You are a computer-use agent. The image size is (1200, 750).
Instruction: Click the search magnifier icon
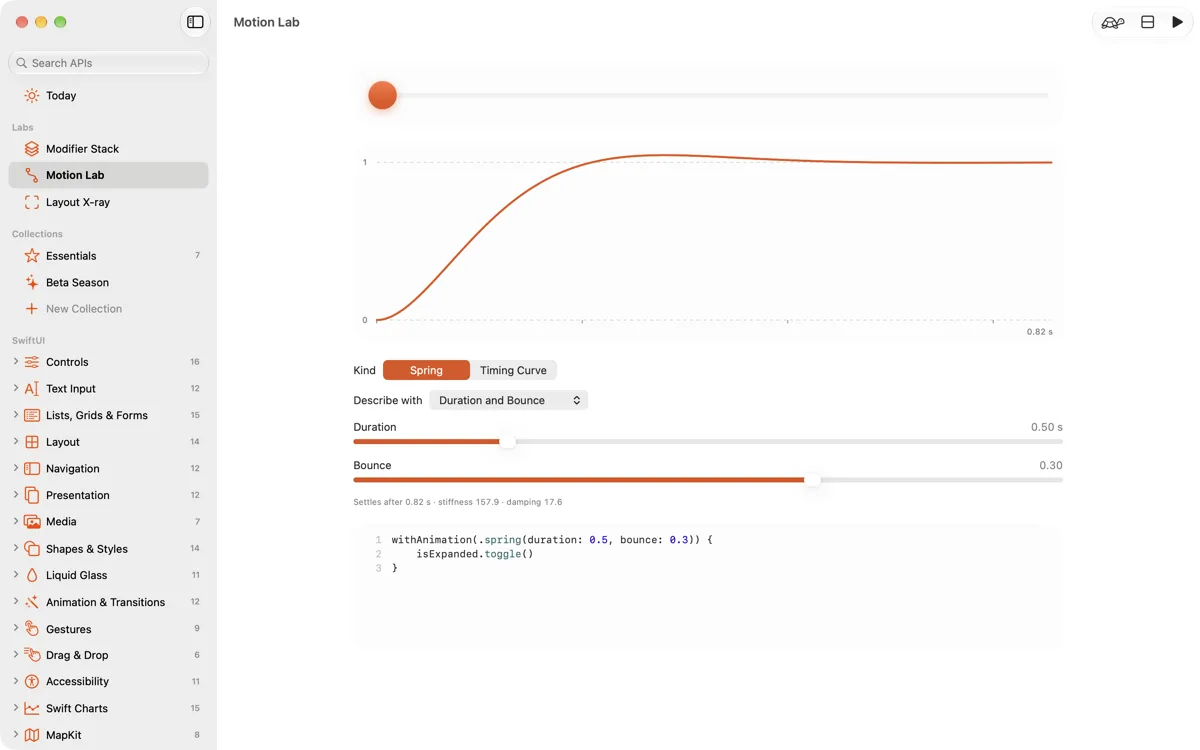pyautogui.click(x=22, y=63)
